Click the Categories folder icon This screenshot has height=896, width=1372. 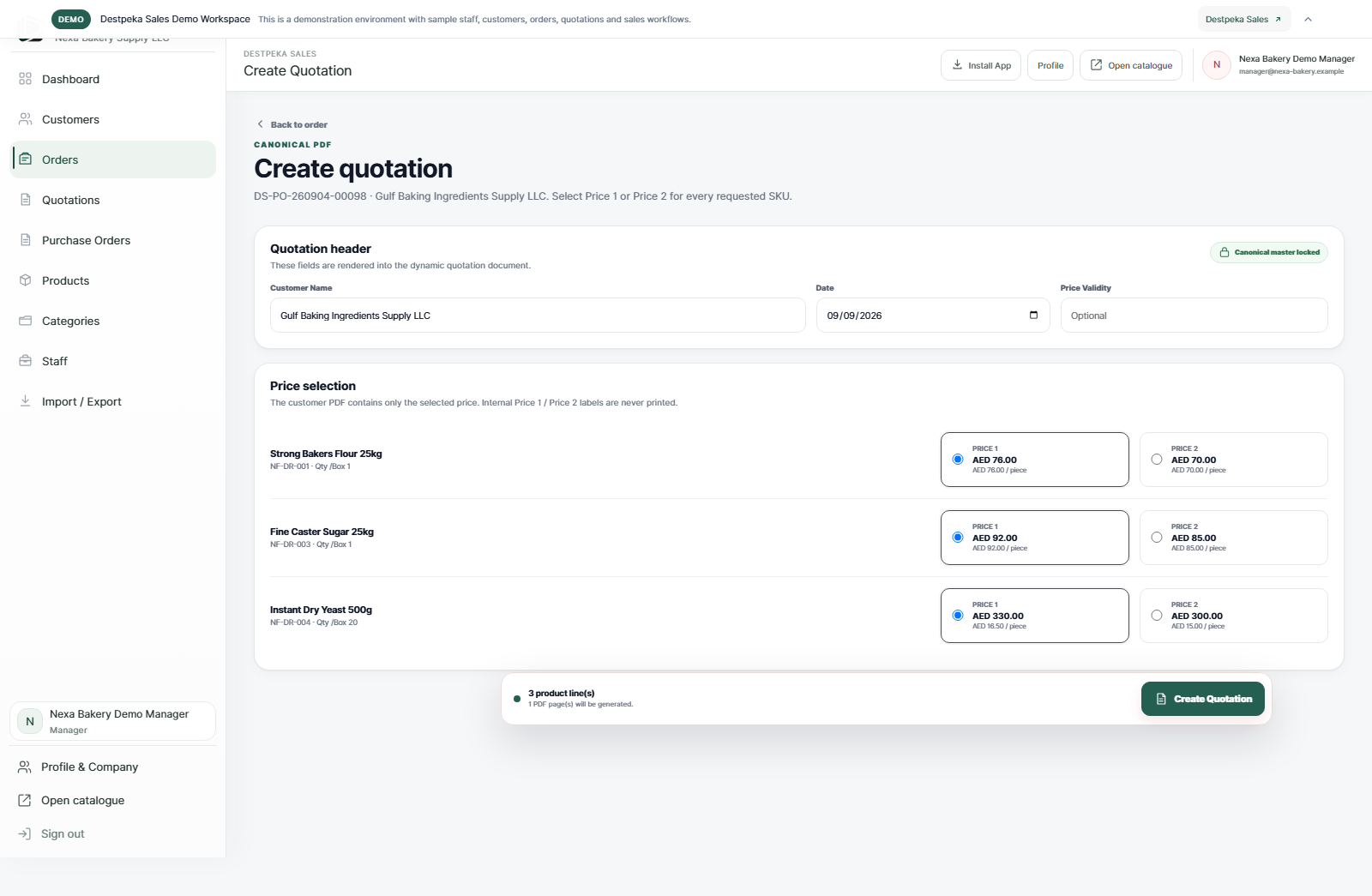pyautogui.click(x=25, y=321)
